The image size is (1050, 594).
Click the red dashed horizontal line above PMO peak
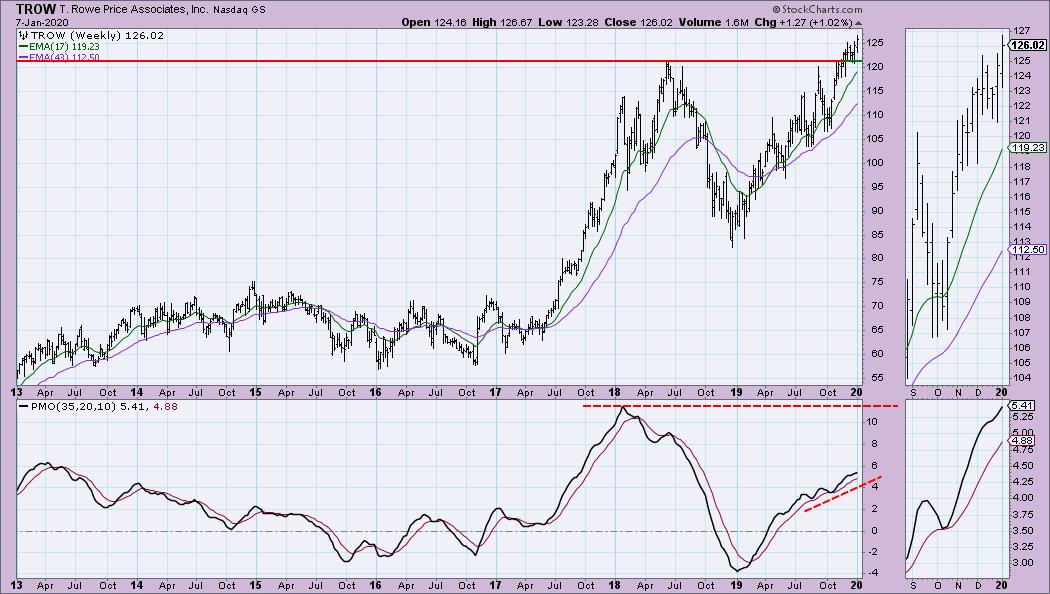[741, 406]
